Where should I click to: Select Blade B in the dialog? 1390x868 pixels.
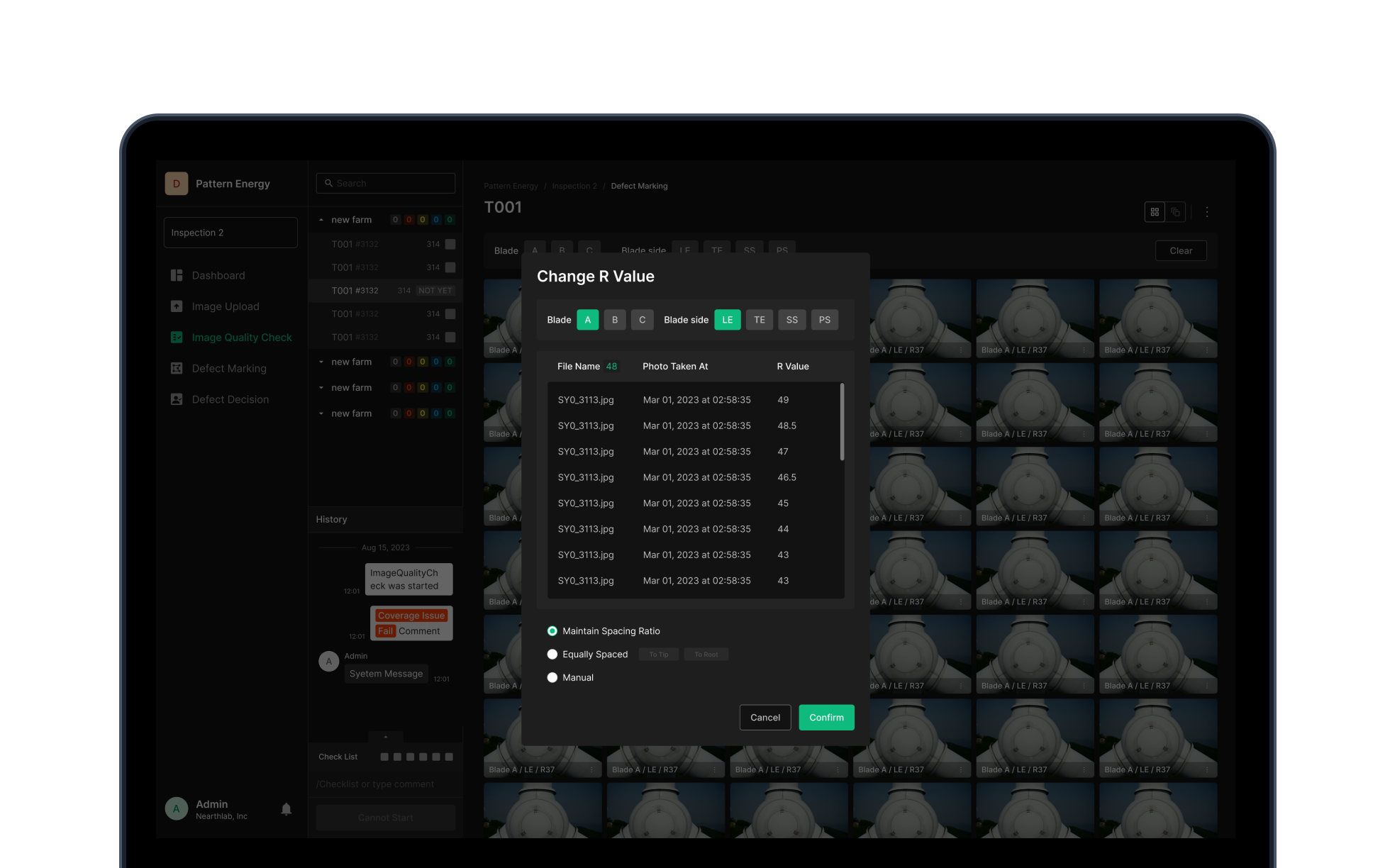(614, 320)
